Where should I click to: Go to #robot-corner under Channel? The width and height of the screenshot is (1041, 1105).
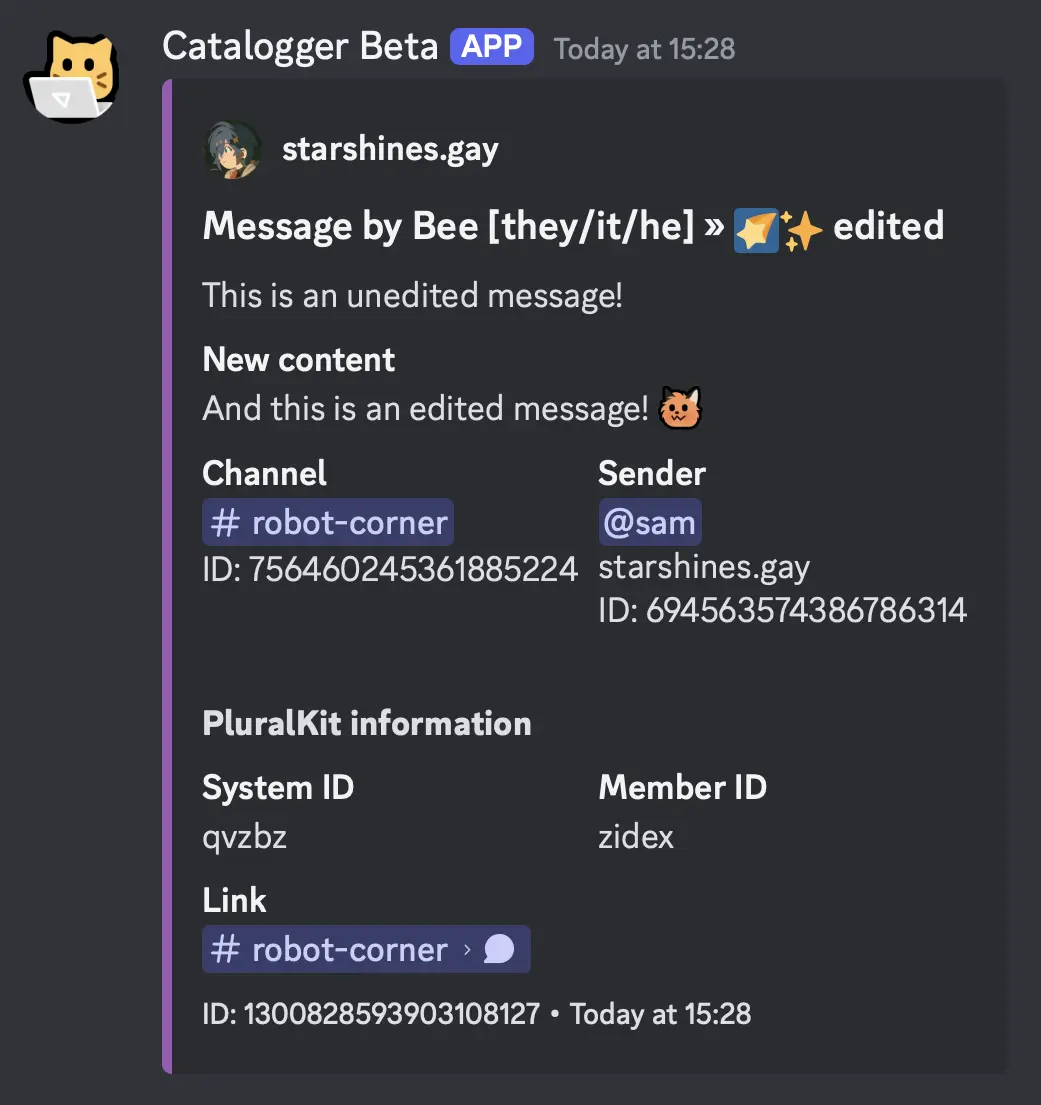pyautogui.click(x=349, y=522)
